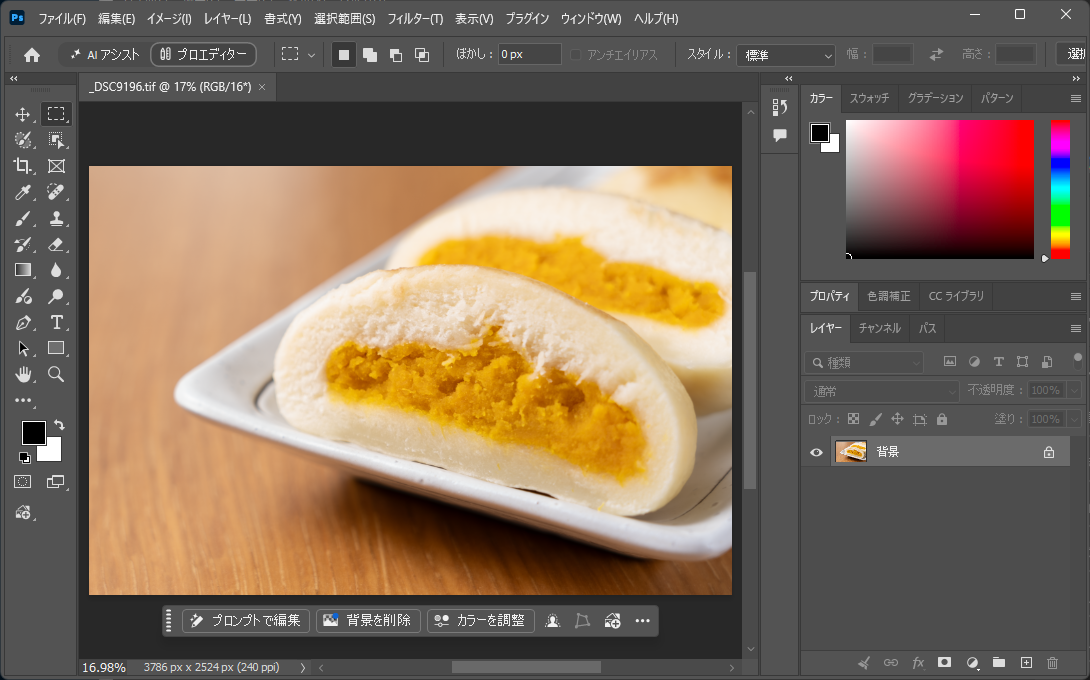The image size is (1090, 680).
Task: Delete layer with the trash icon
Action: click(x=1052, y=663)
